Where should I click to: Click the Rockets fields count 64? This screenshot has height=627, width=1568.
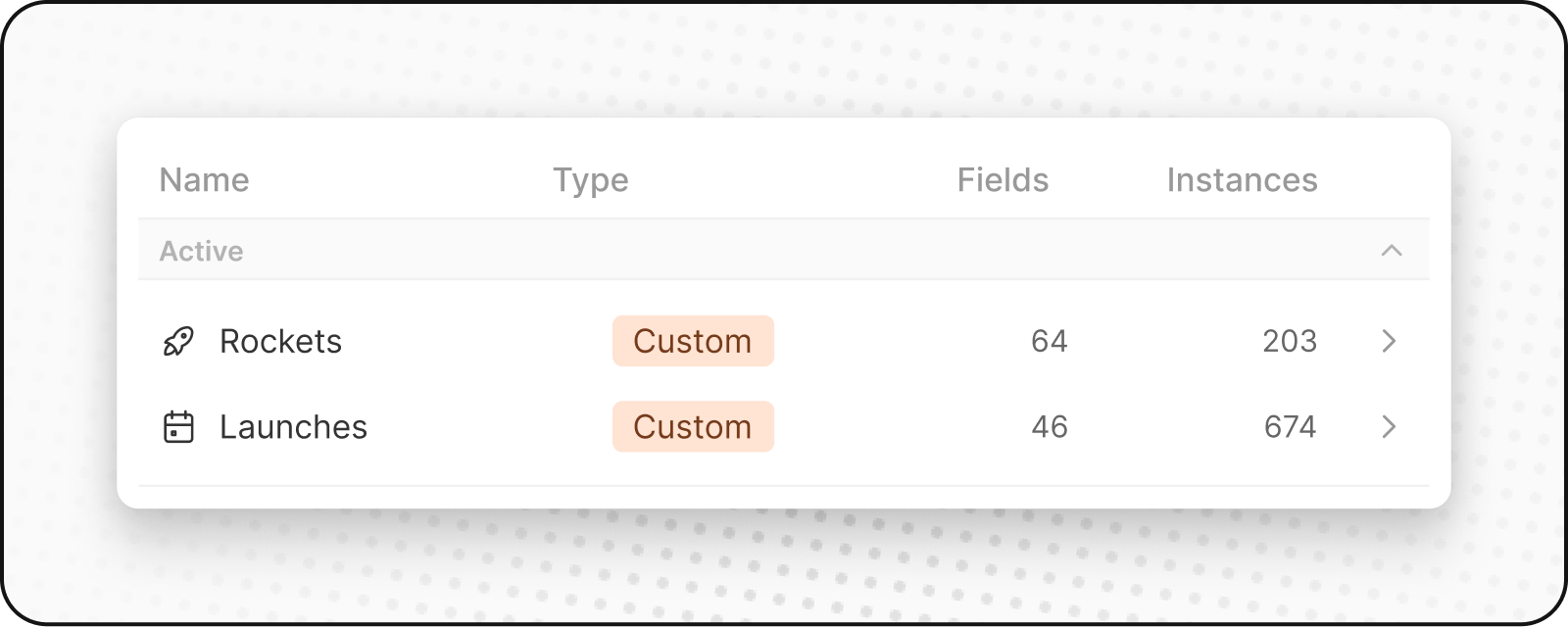tap(1049, 341)
